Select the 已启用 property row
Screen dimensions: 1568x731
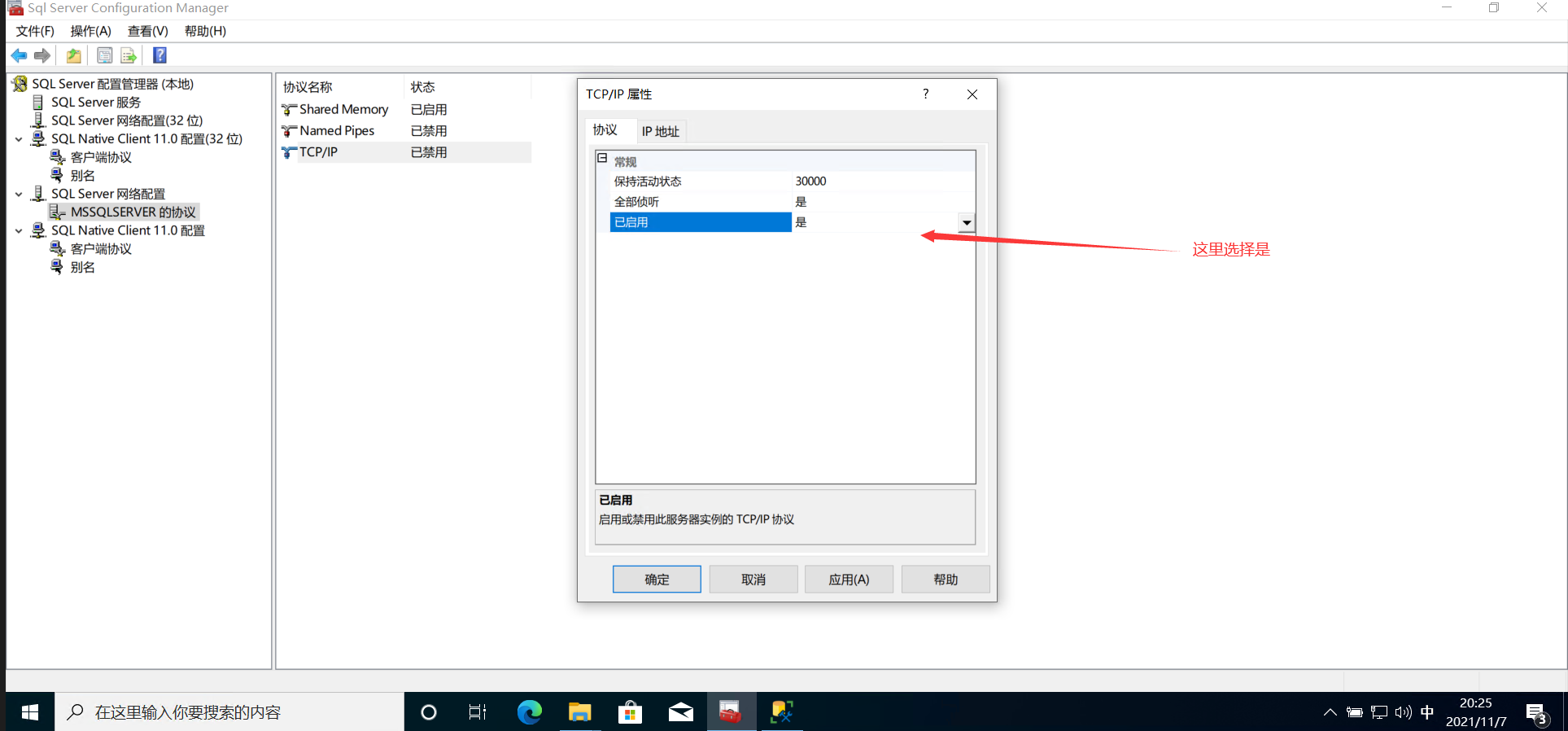(793, 222)
